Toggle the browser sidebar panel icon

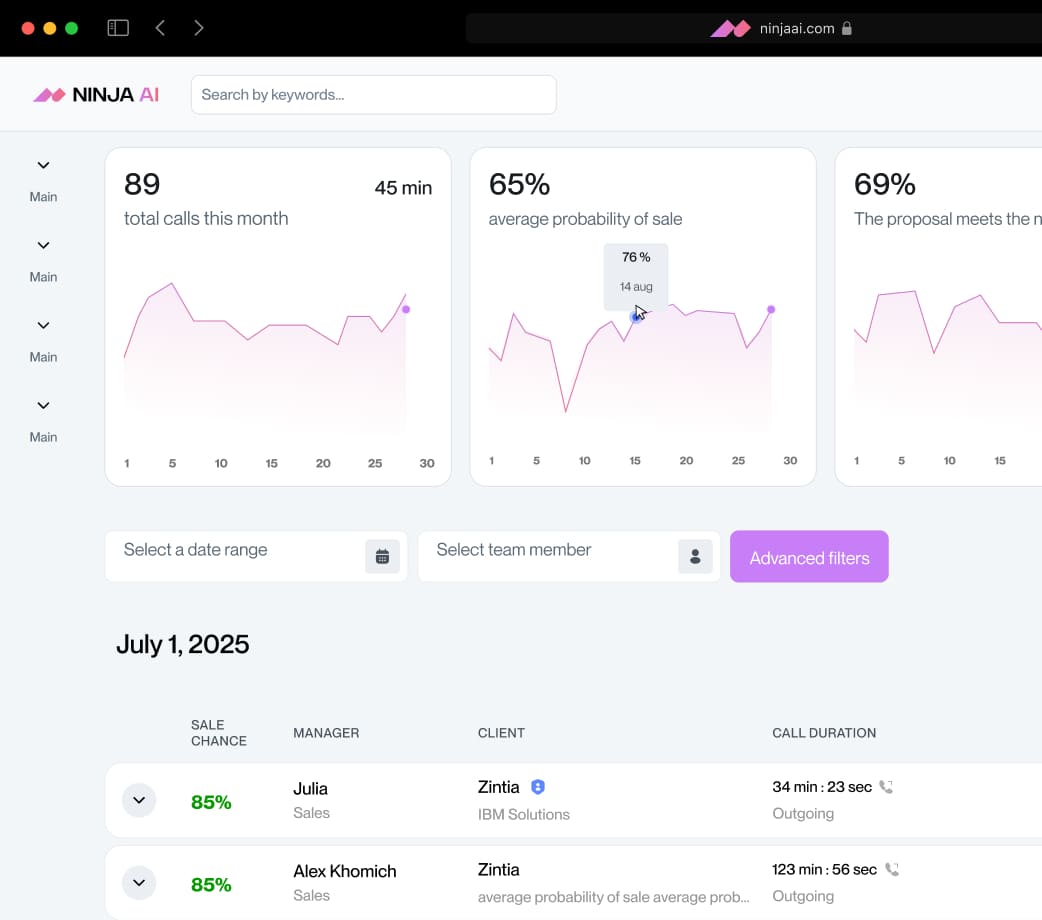click(118, 28)
